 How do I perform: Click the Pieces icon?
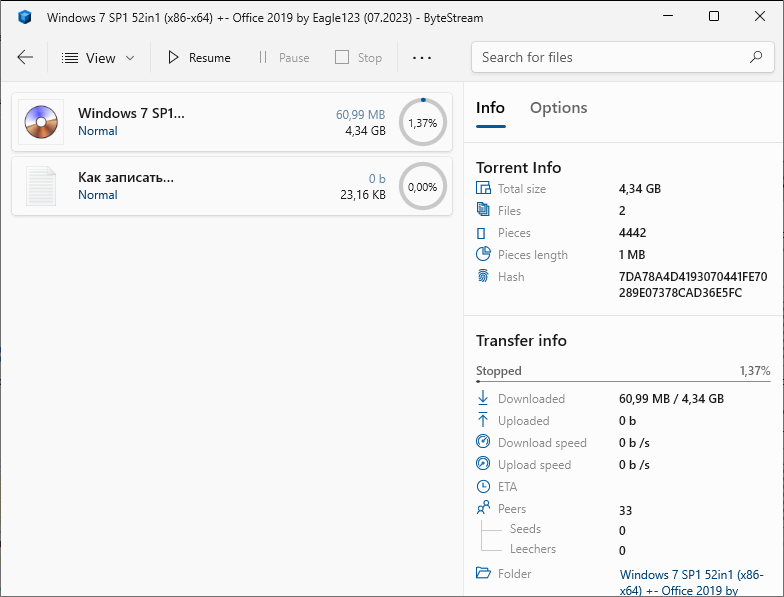[481, 233]
